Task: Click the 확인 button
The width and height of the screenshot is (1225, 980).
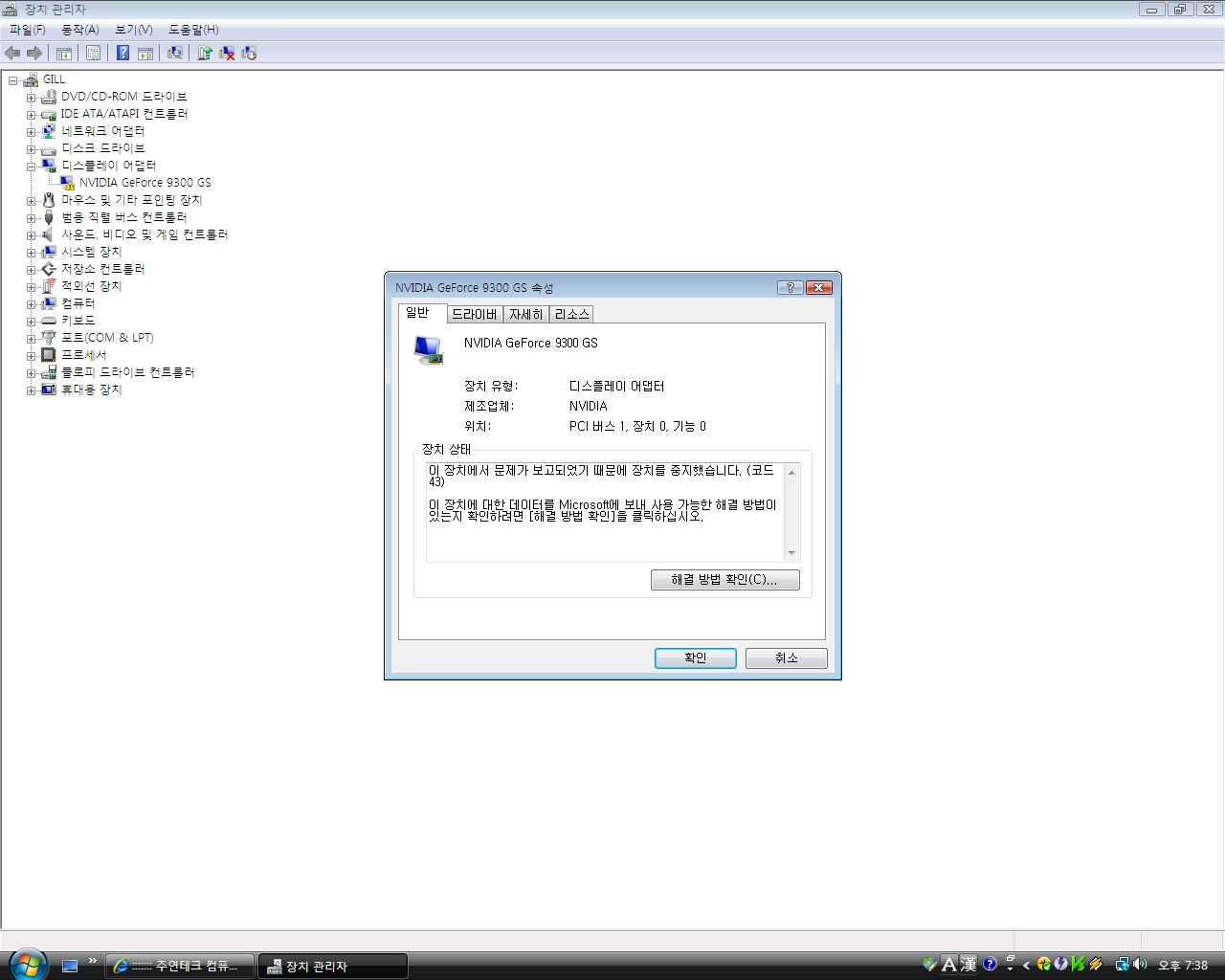Action: pyautogui.click(x=696, y=658)
